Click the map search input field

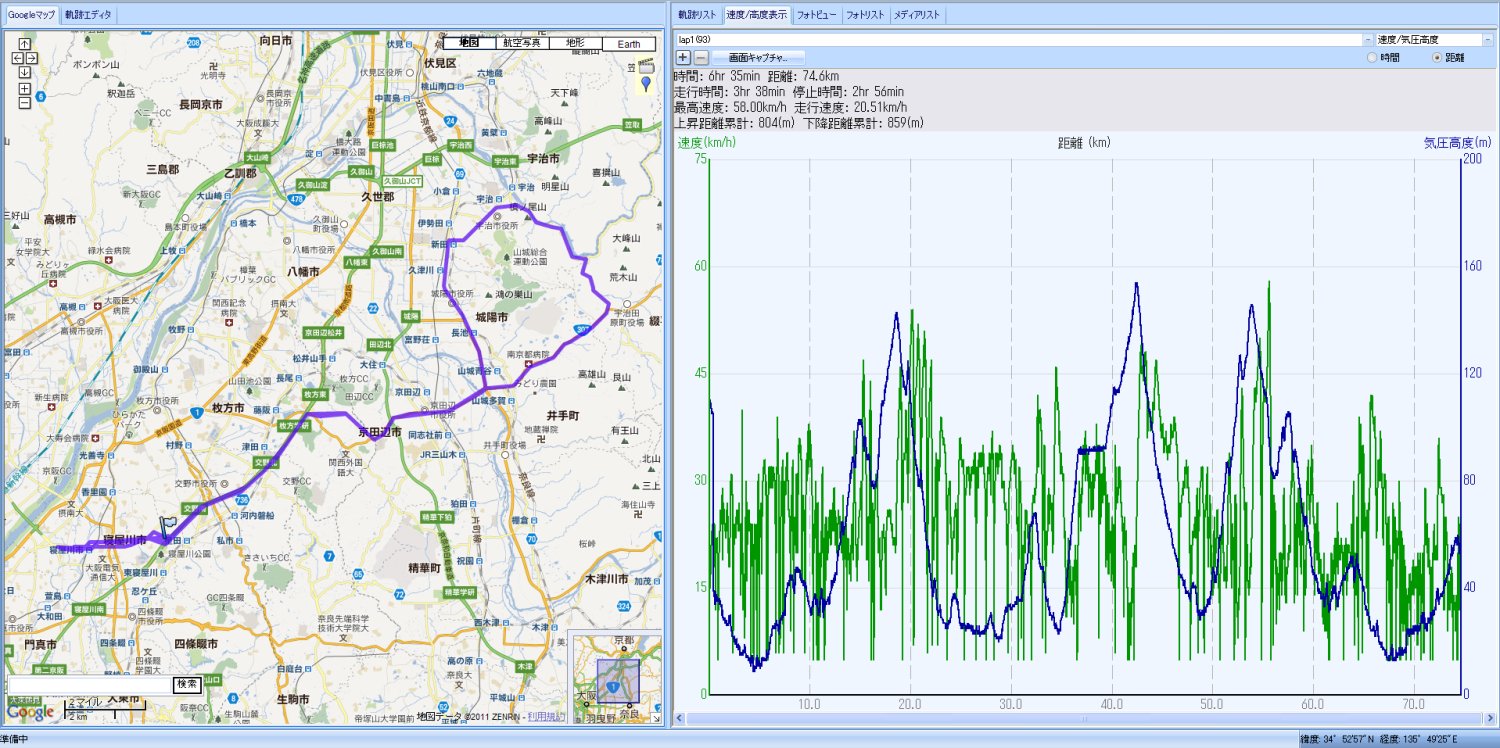91,684
